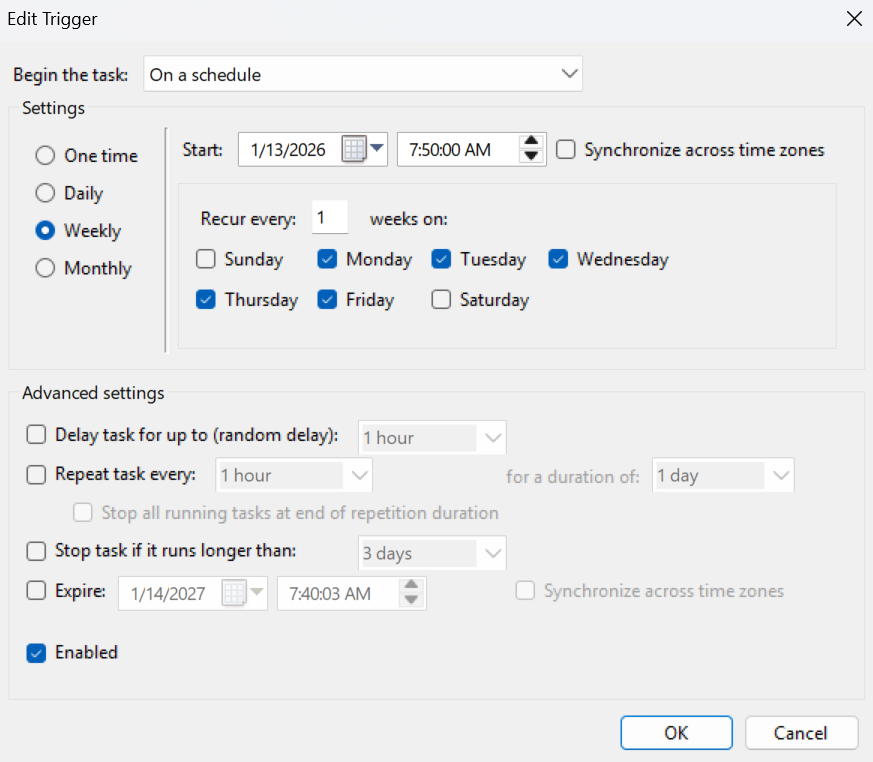Check the Repeat task every option
This screenshot has width=873, height=762.
point(36,474)
